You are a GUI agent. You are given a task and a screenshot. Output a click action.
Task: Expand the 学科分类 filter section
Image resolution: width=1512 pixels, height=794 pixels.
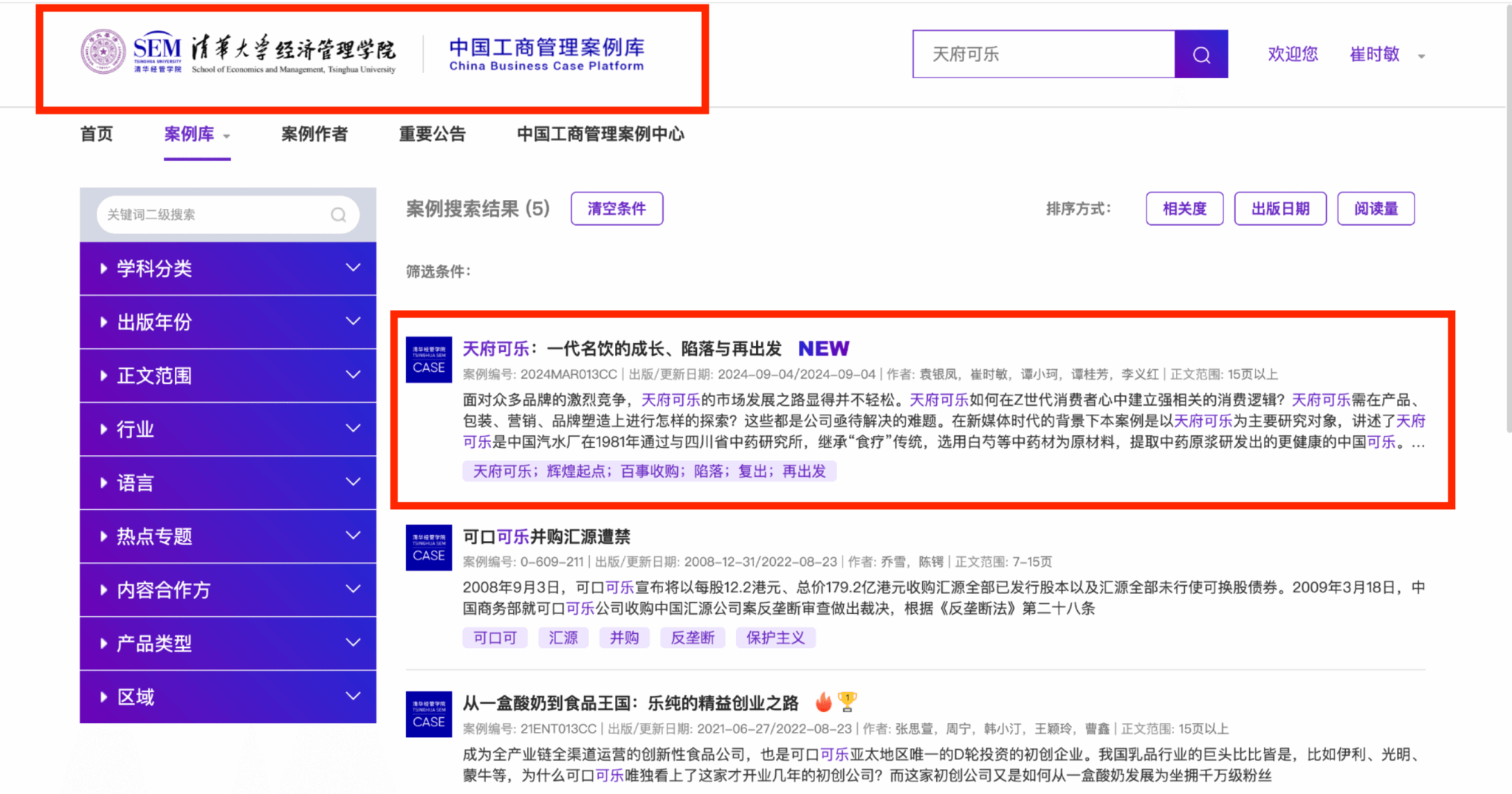point(227,269)
